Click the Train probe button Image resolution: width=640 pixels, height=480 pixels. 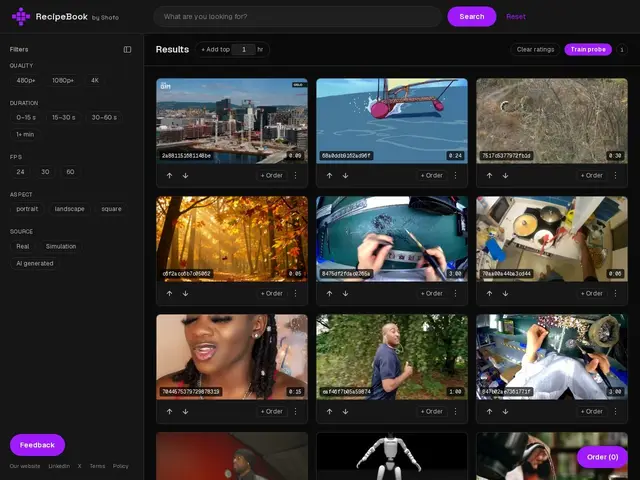[x=588, y=49]
